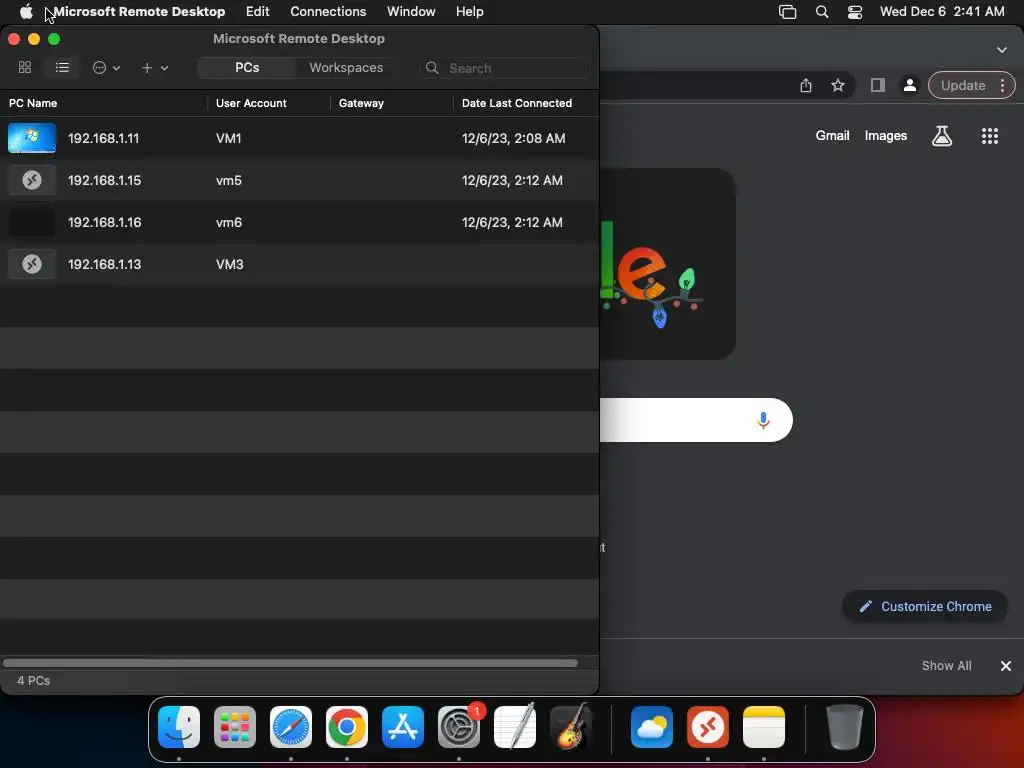This screenshot has height=768, width=1024.
Task: Click the 4 PCs status text
Action: tap(33, 680)
